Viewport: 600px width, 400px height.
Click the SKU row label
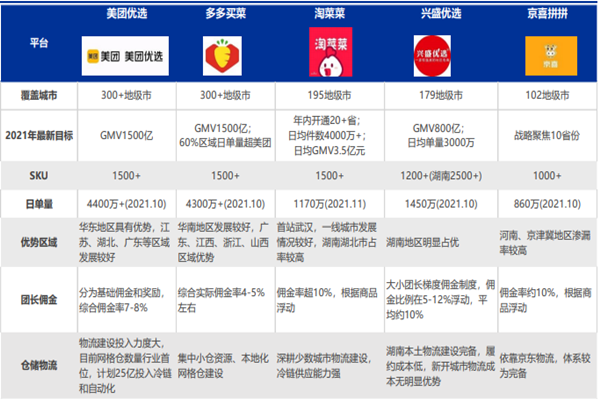tap(39, 176)
